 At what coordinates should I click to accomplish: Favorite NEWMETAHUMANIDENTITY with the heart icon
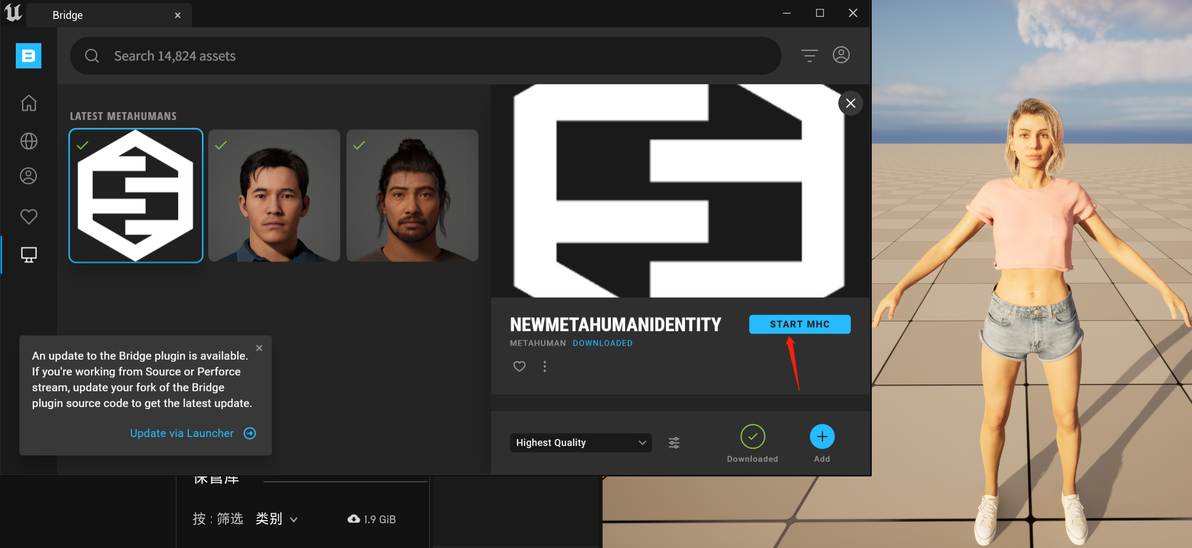519,366
